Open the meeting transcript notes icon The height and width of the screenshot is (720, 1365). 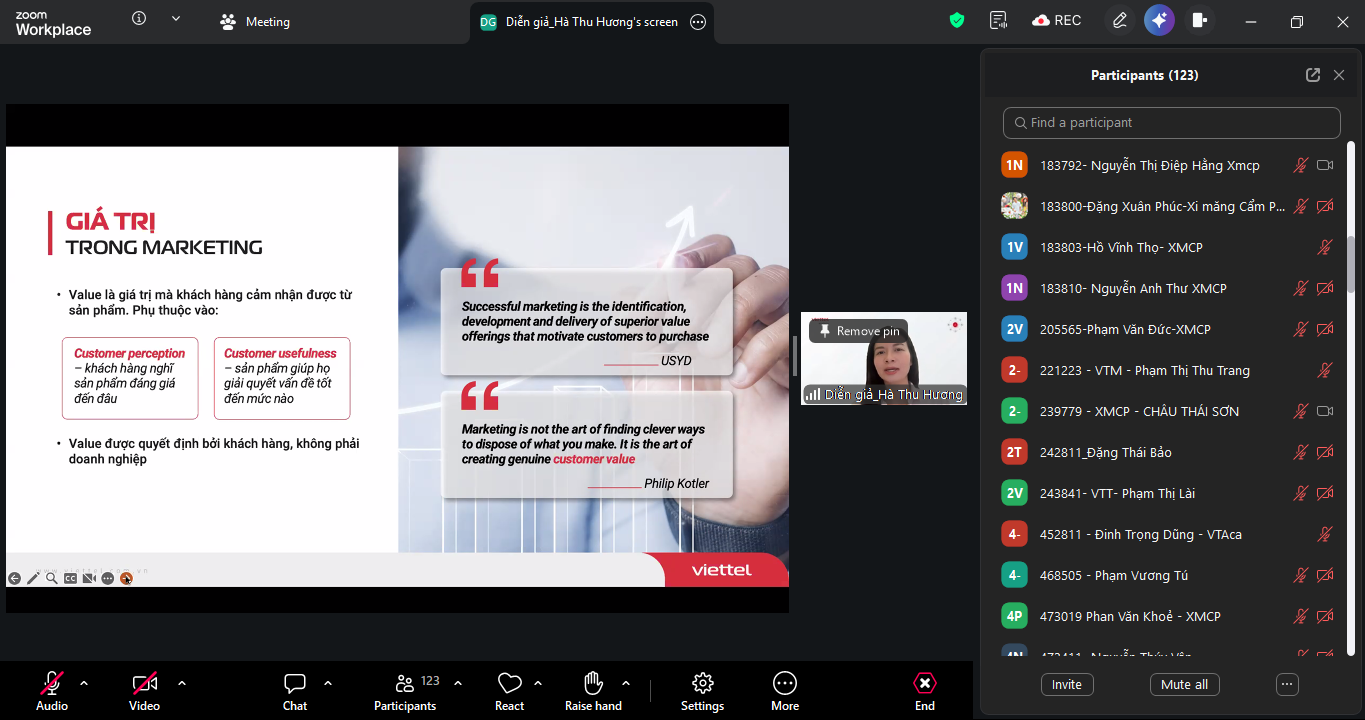(997, 20)
